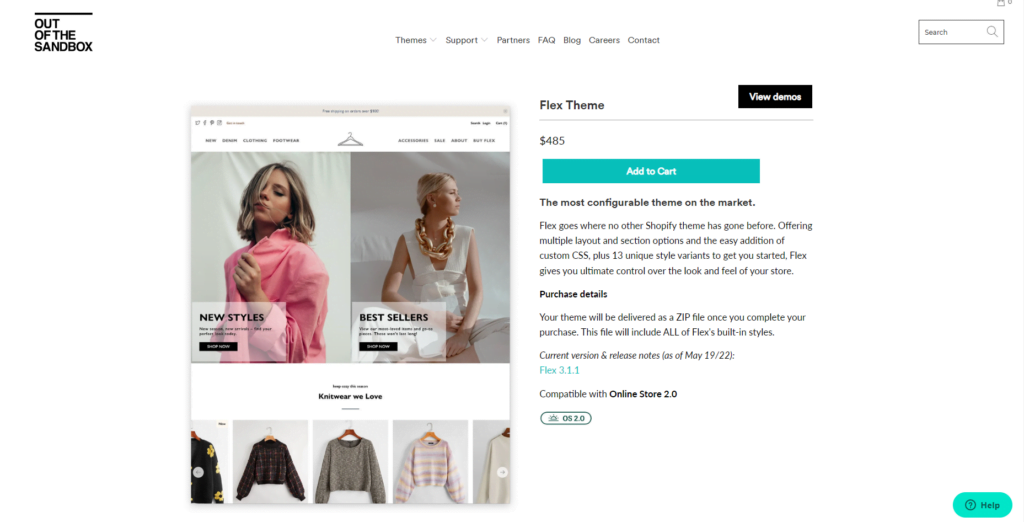The width and height of the screenshot is (1024, 522).
Task: Click the carousel previous arrow in preview
Action: click(199, 472)
